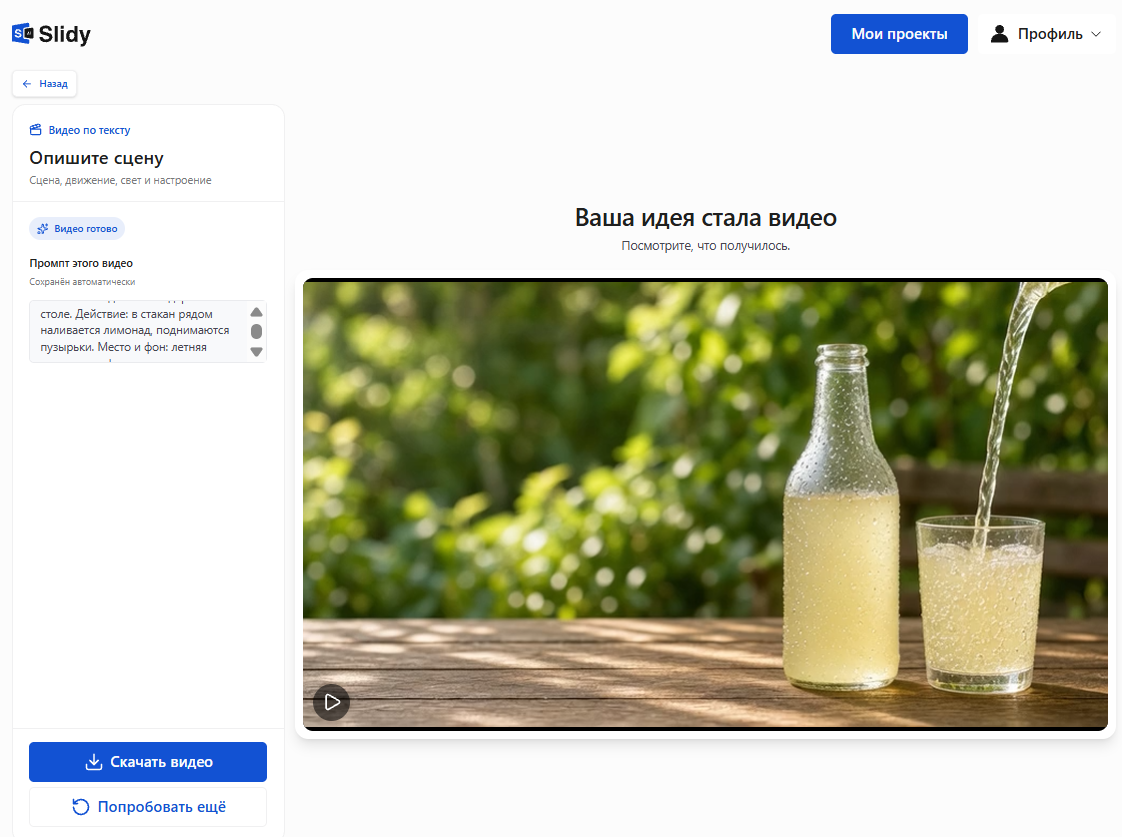The width and height of the screenshot is (1122, 837).
Task: Click the prompt scrollbar down arrow
Action: point(256,351)
